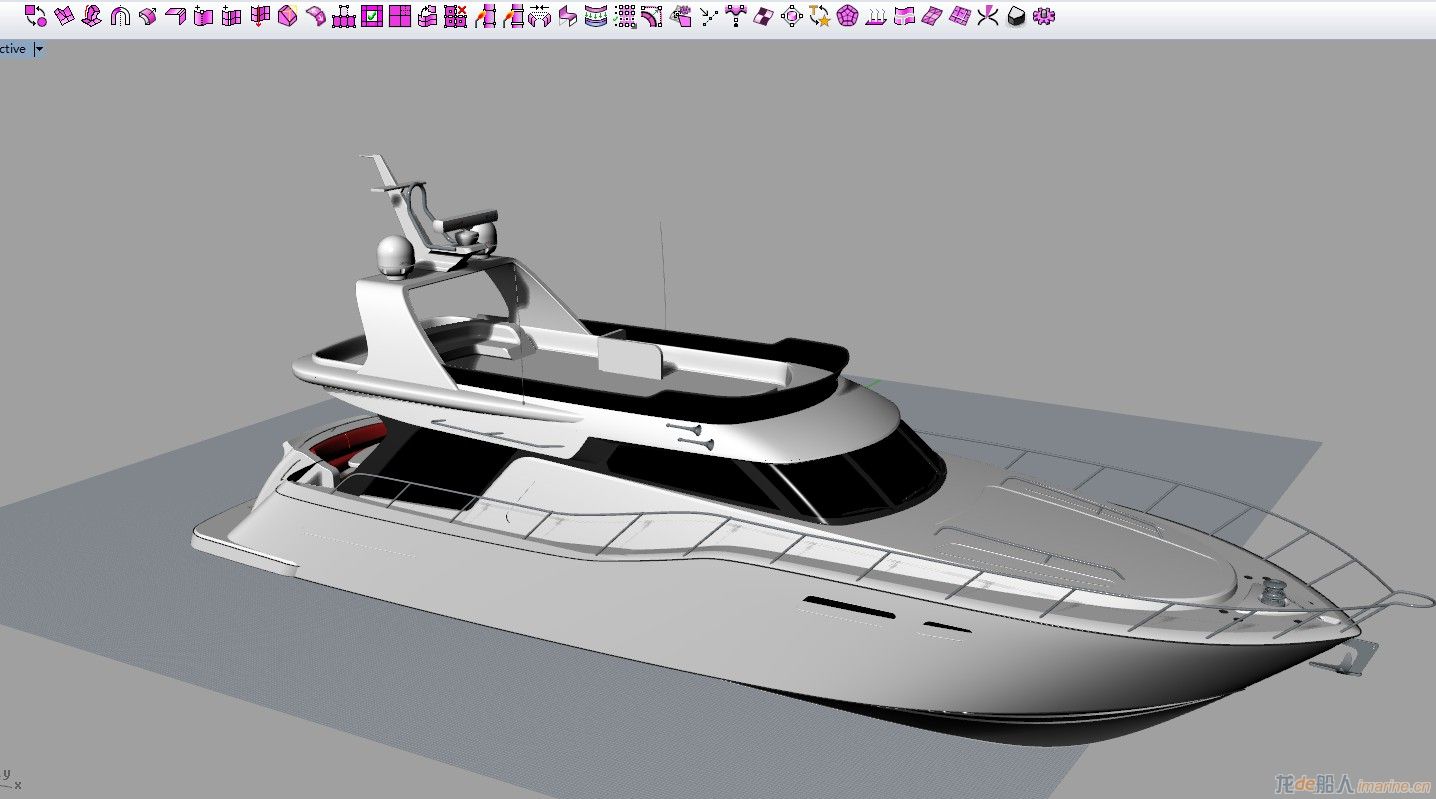Click the surface with control point handles icon
1436x799 pixels.
pyautogui.click(x=344, y=16)
